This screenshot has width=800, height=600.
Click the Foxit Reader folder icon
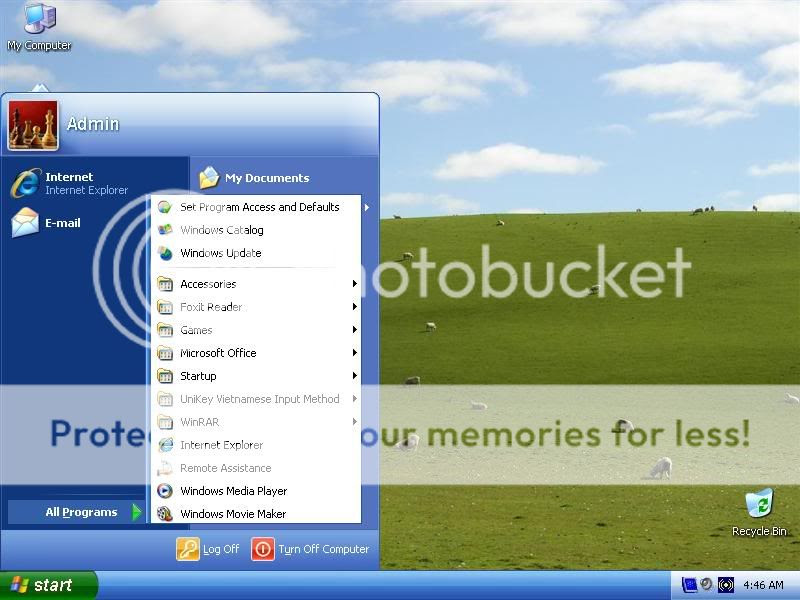(x=165, y=307)
